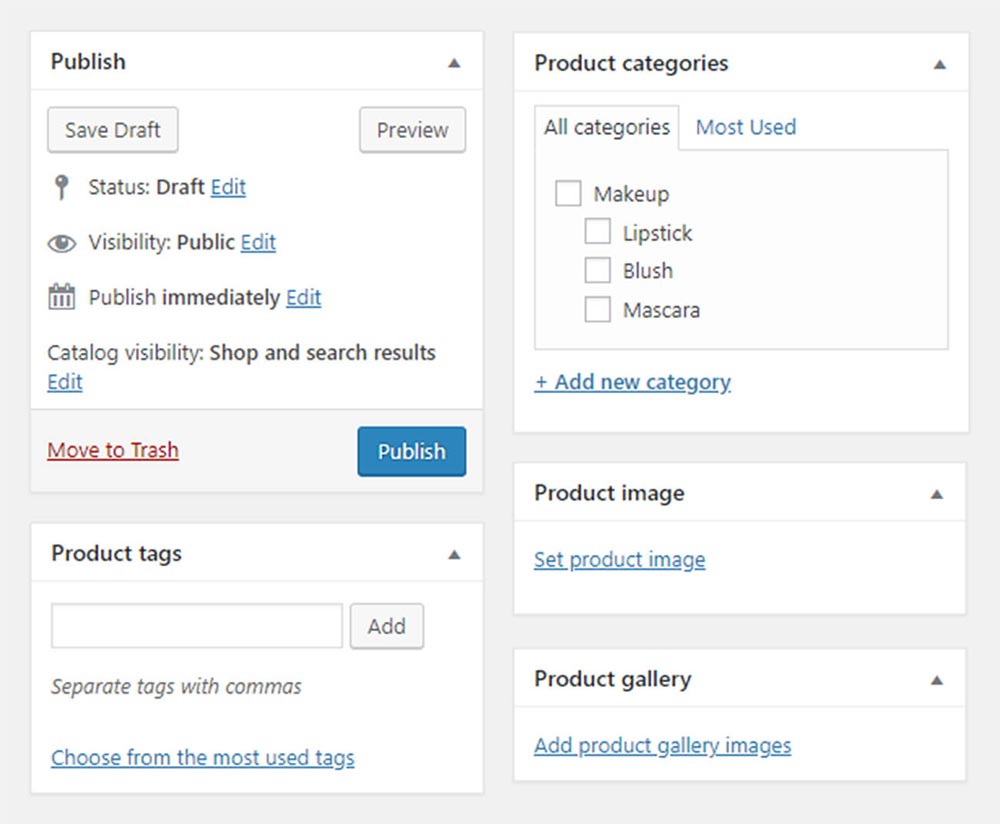This screenshot has height=824, width=1000.
Task: Add a new product category
Action: pos(633,382)
